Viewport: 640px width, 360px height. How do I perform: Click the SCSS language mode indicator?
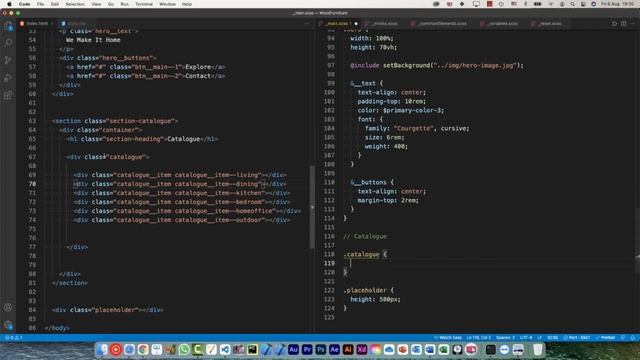pos(552,338)
